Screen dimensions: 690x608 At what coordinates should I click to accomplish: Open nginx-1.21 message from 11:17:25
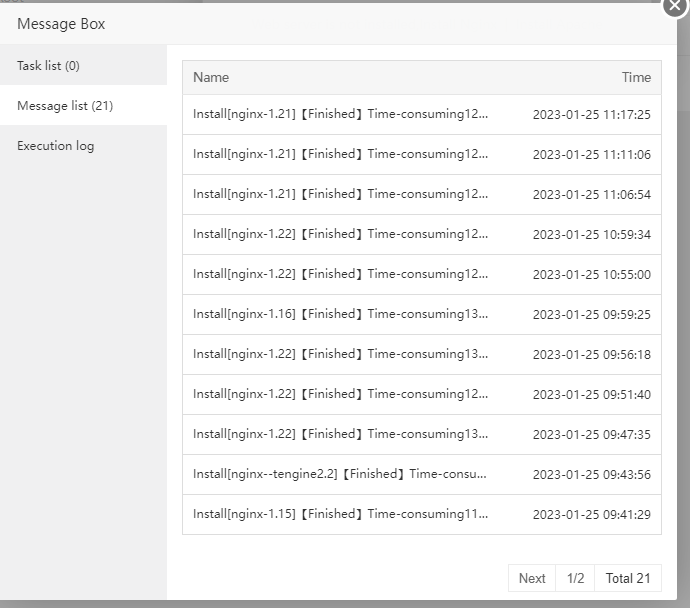pyautogui.click(x=341, y=115)
